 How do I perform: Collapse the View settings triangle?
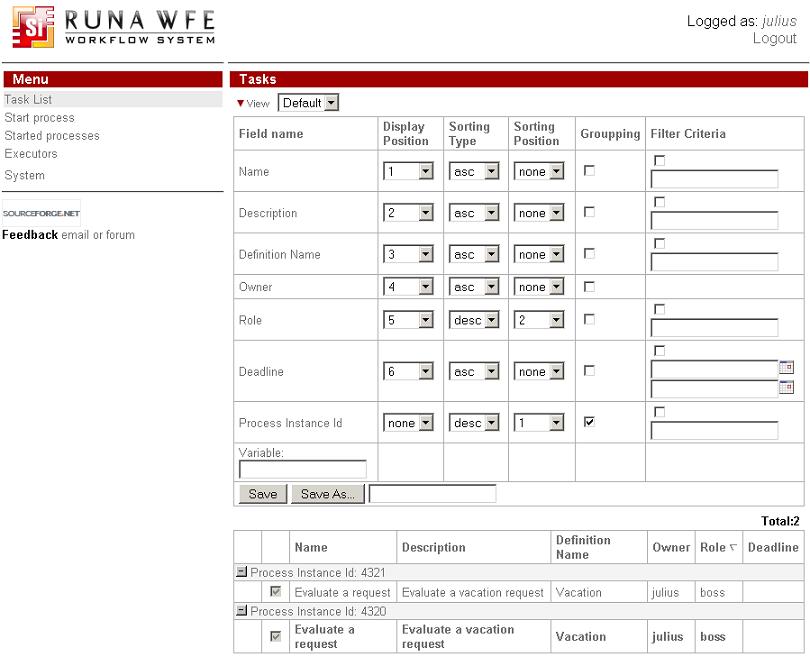click(x=240, y=103)
